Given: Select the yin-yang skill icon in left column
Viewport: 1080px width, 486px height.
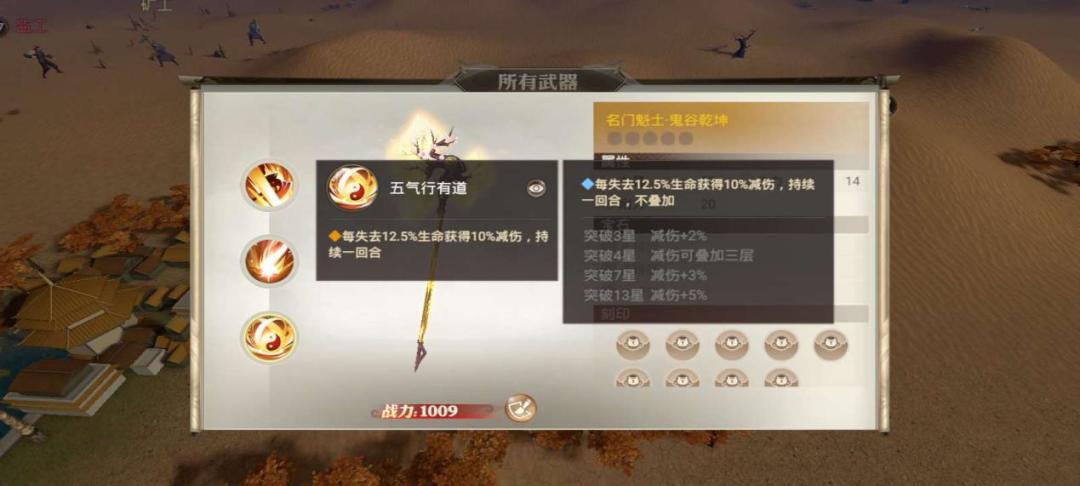Looking at the screenshot, I should click(x=269, y=337).
